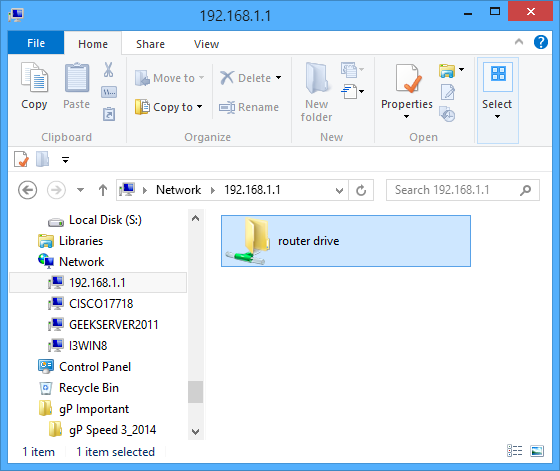Open the View ribbon tab

[x=206, y=44]
